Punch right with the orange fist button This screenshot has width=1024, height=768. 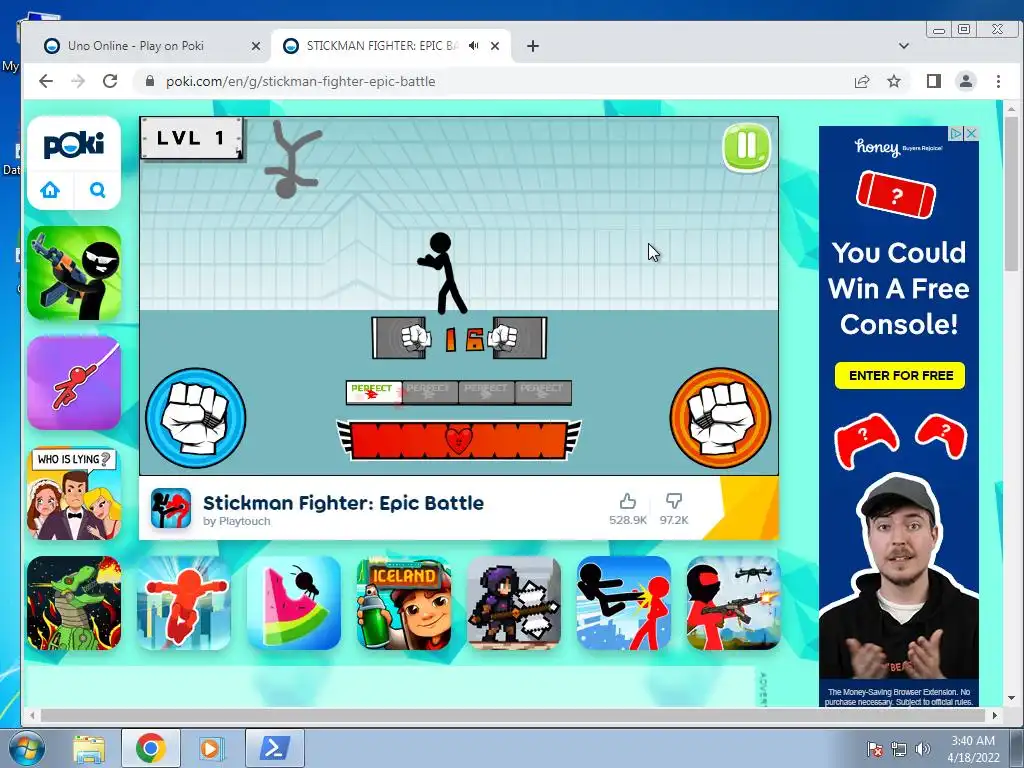tap(720, 418)
